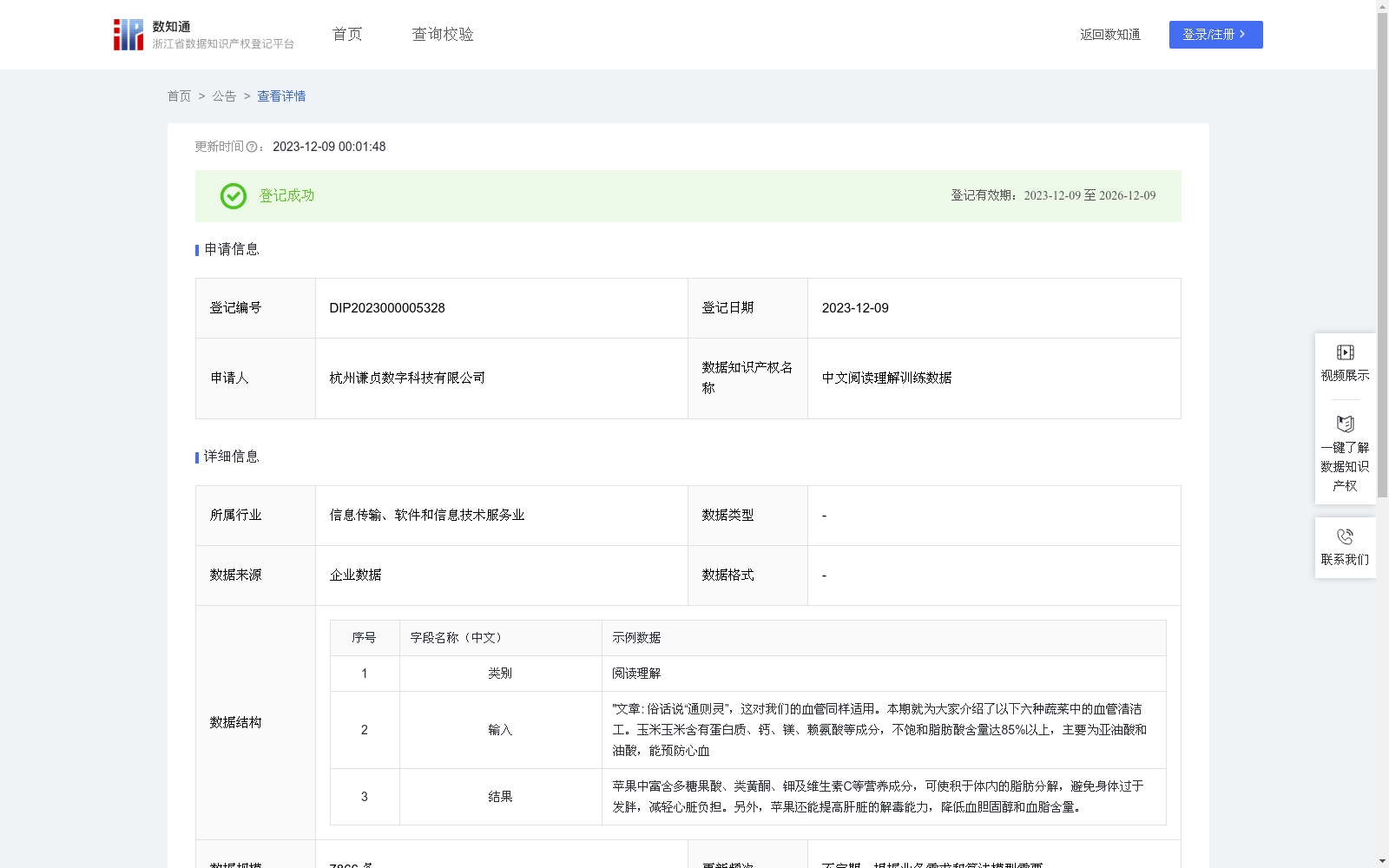Open 公告 from the breadcrumb trail

pyautogui.click(x=224, y=96)
